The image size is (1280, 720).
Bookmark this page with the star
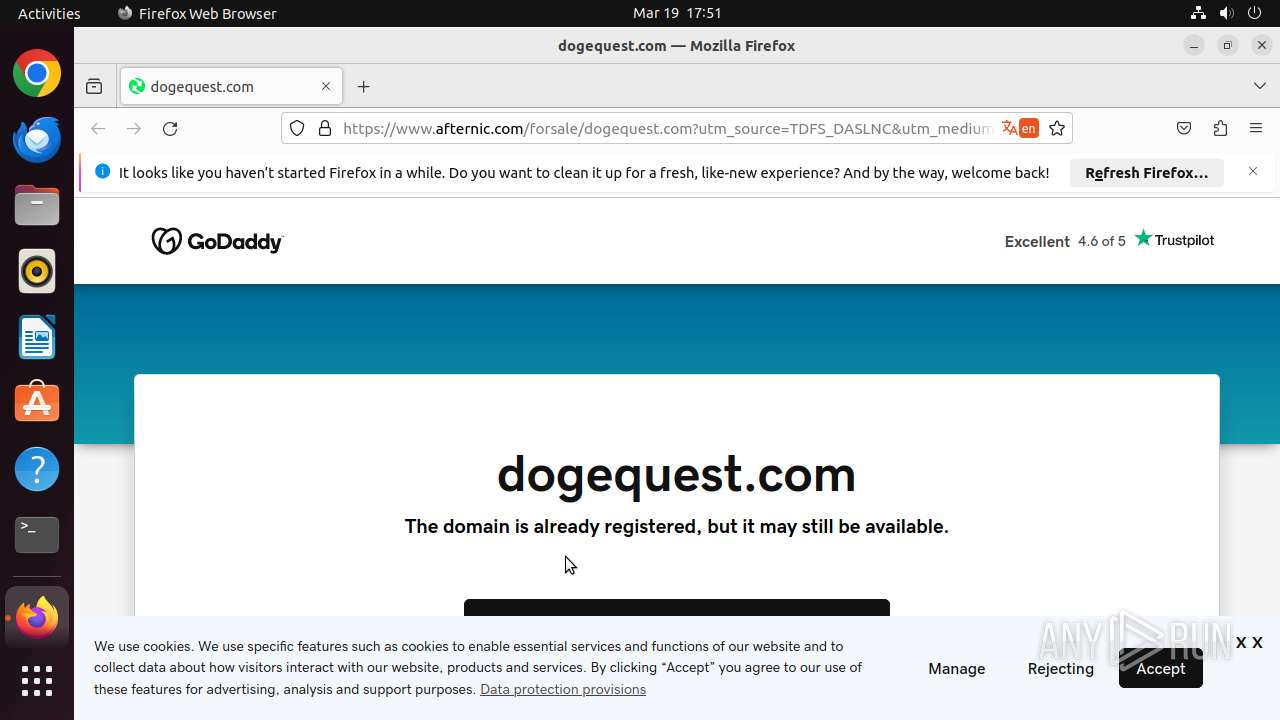click(x=1057, y=128)
